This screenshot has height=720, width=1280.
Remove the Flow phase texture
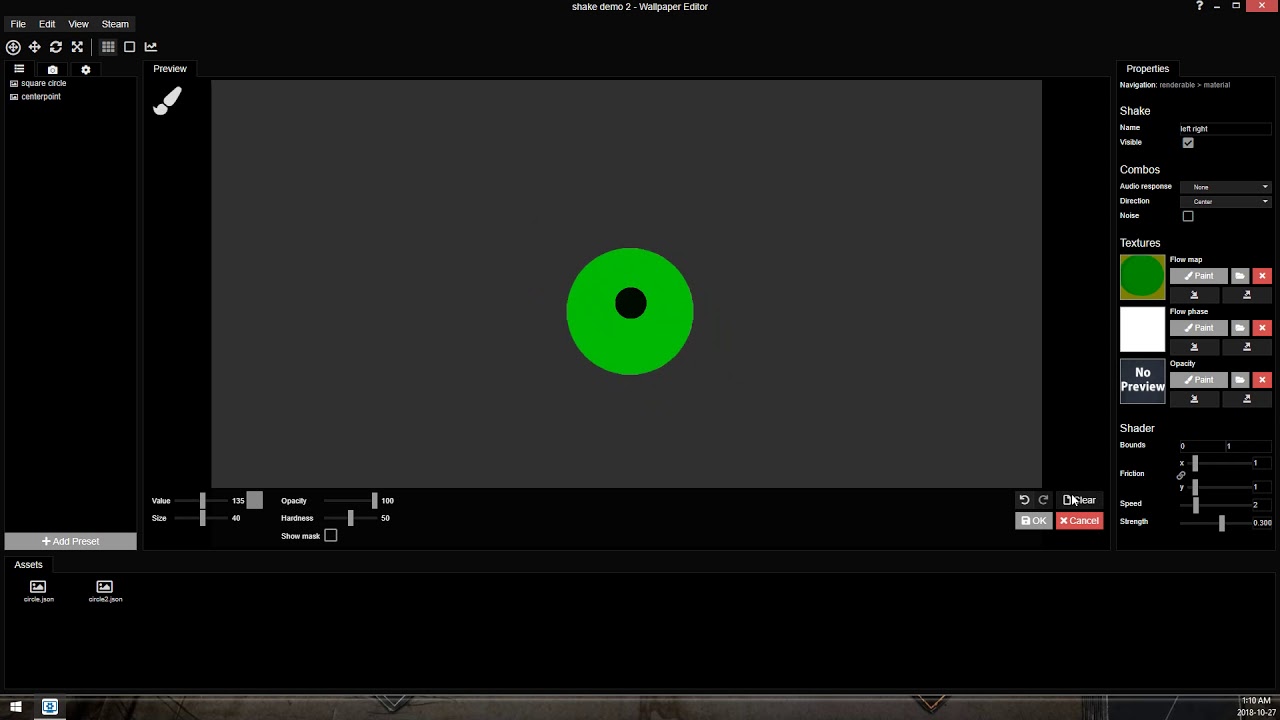pyautogui.click(x=1262, y=328)
